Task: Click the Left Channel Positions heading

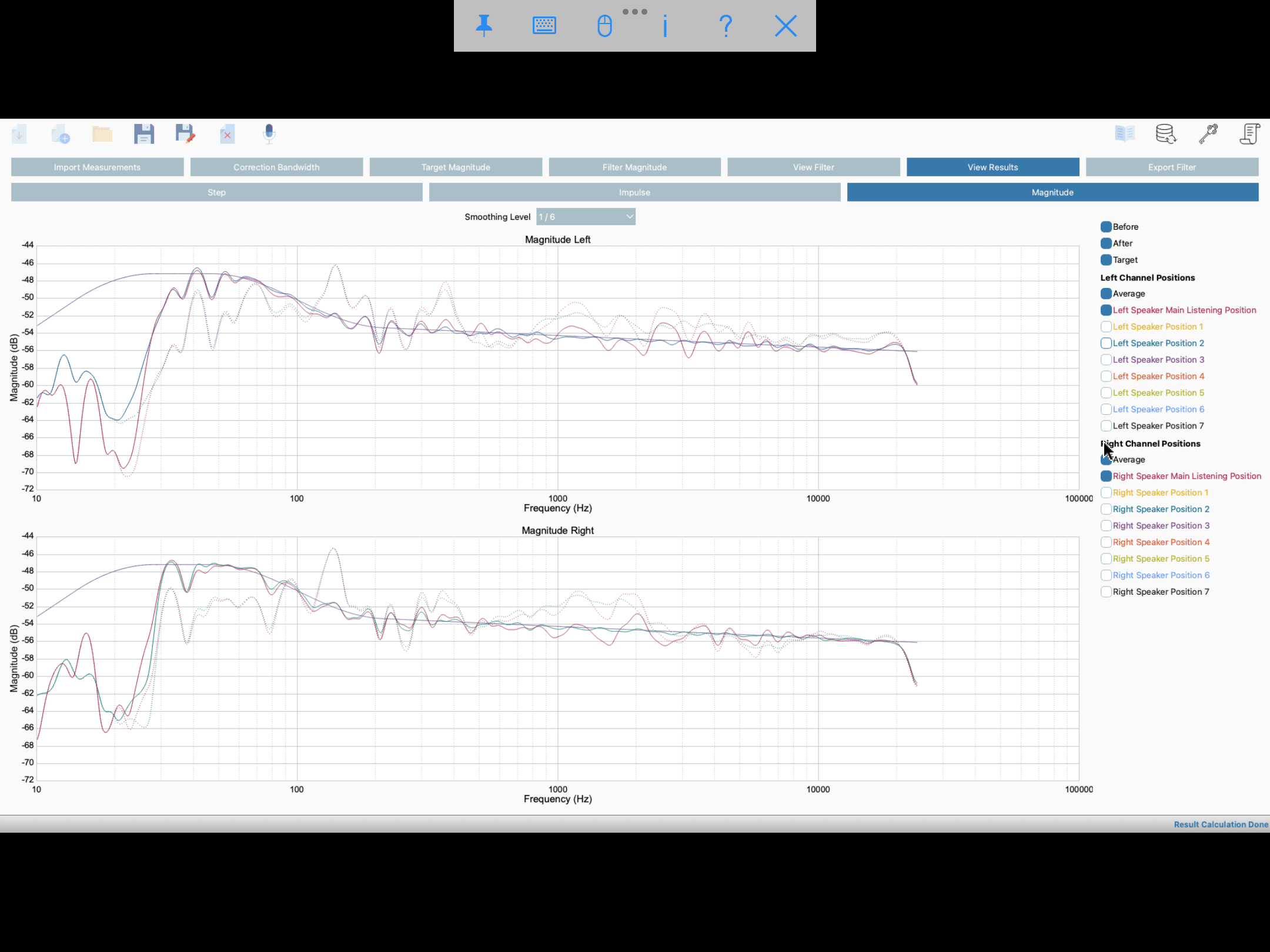Action: (x=1147, y=277)
